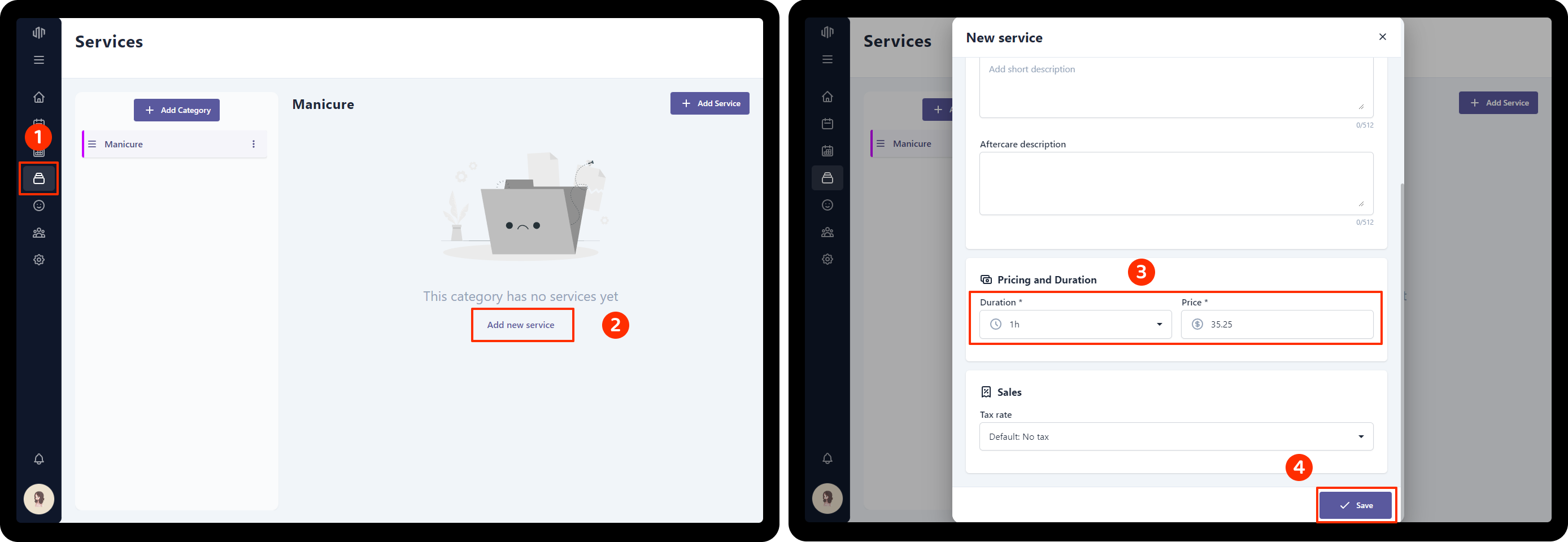Click 'This category has no services yet' text
The image size is (1568, 542).
pyautogui.click(x=520, y=296)
